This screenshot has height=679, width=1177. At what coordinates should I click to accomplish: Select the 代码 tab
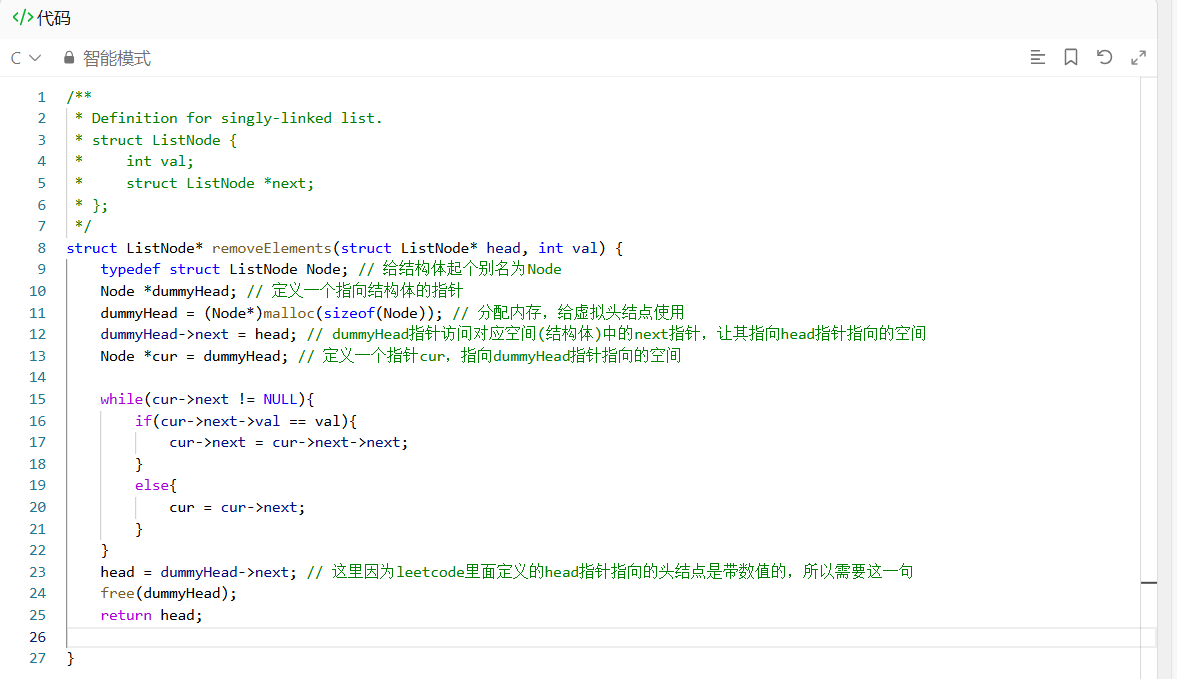click(x=53, y=18)
